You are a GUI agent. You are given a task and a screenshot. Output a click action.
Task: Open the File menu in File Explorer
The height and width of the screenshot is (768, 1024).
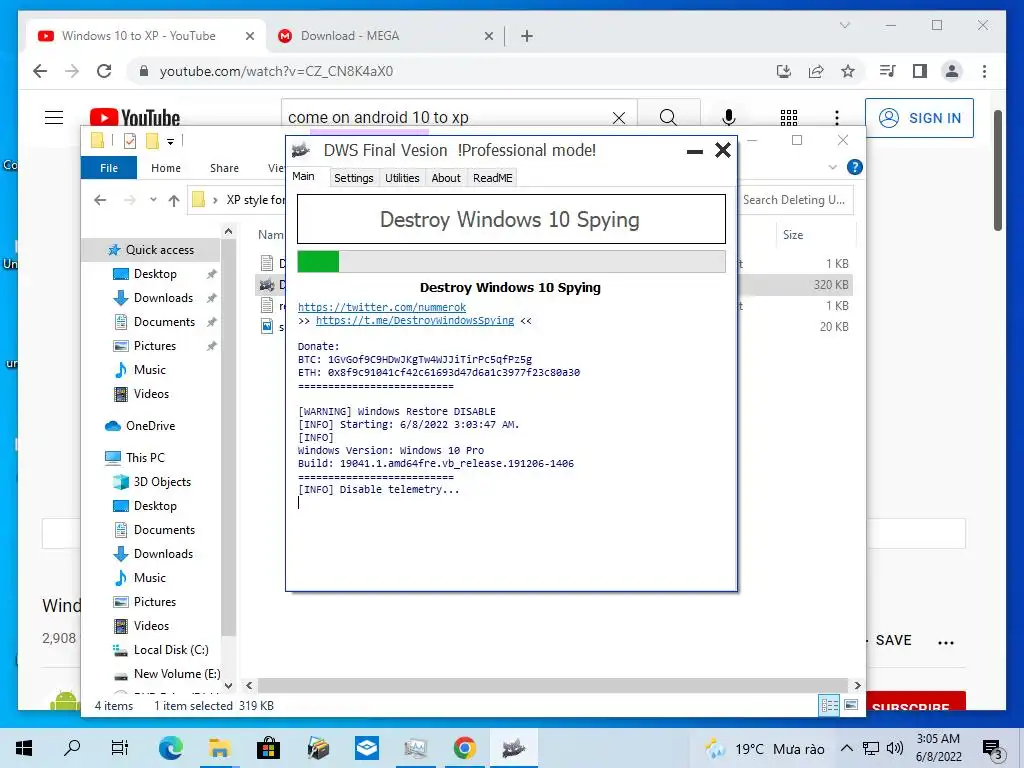pos(109,168)
